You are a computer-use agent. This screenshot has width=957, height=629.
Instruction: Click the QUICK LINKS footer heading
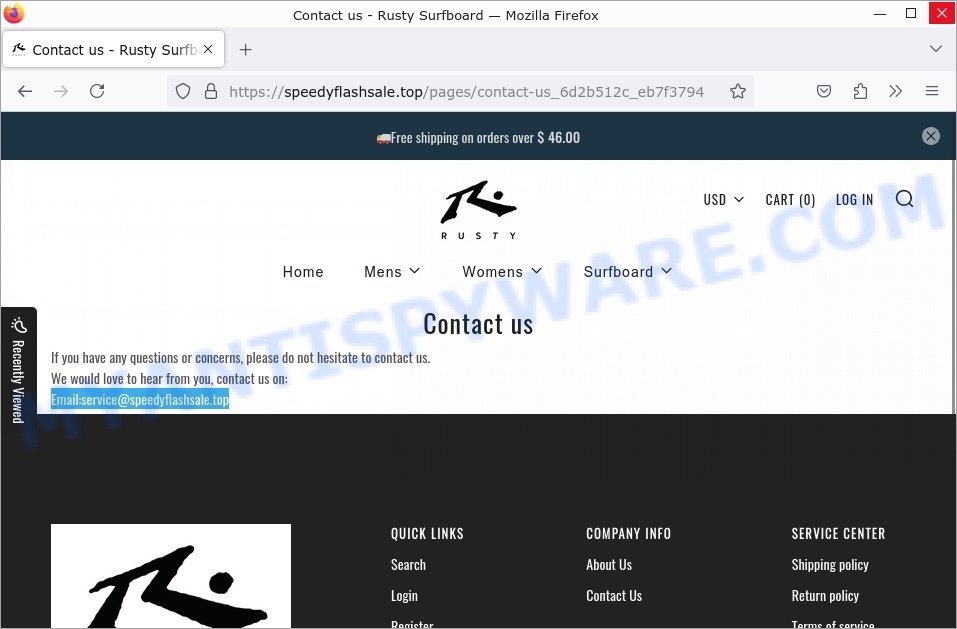pos(427,534)
